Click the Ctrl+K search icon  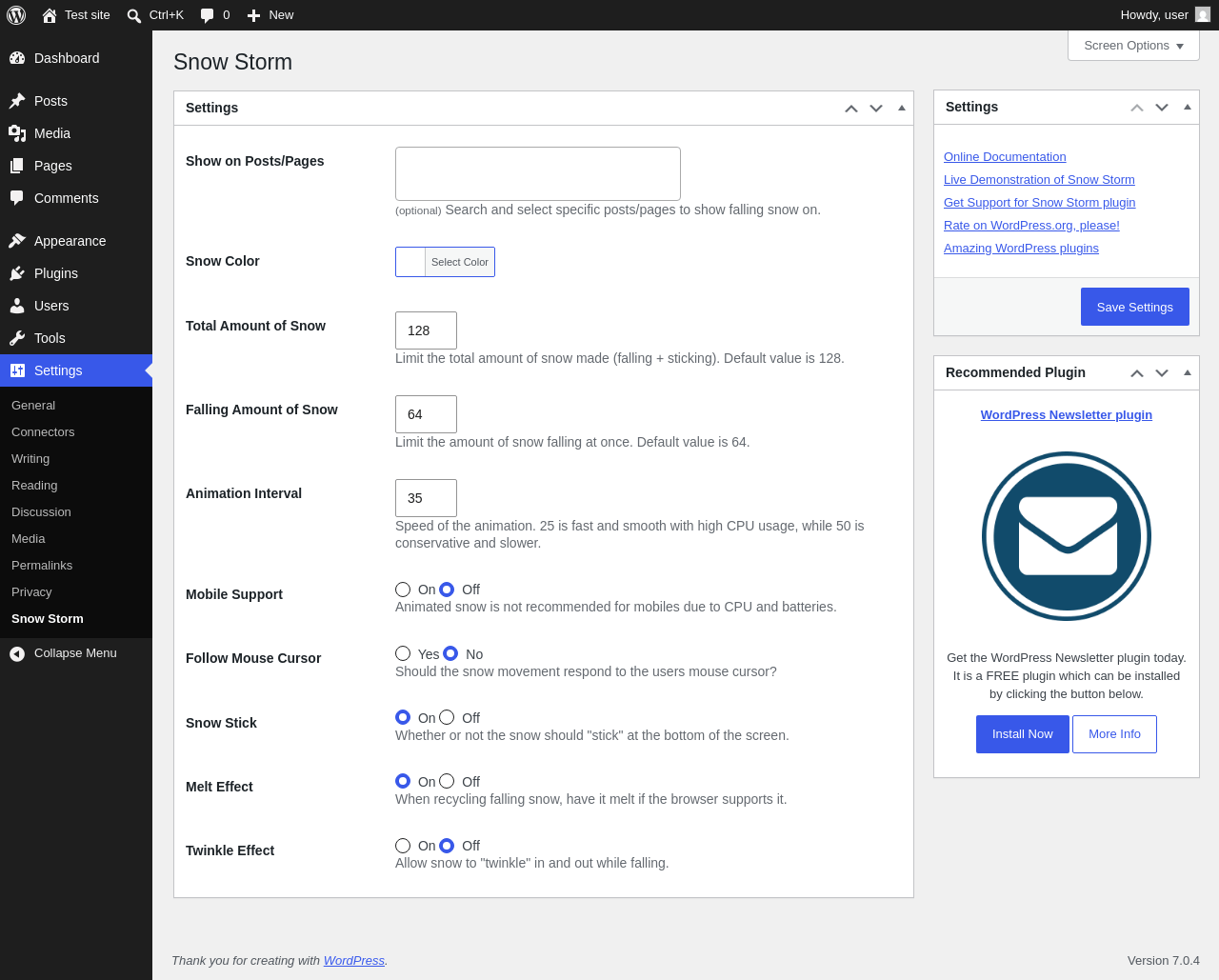(134, 15)
